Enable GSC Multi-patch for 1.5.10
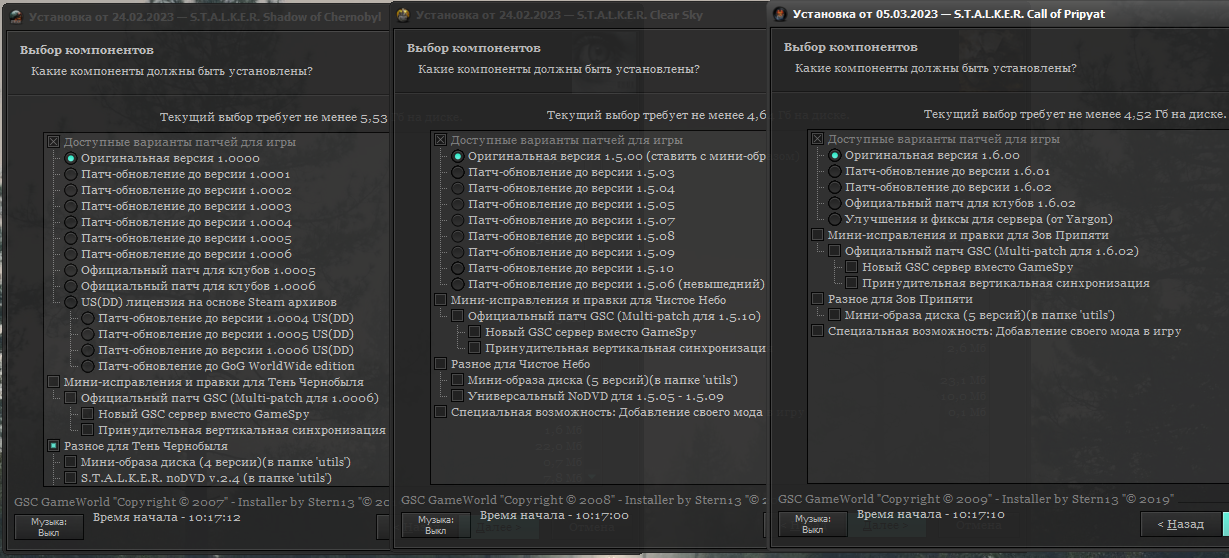Screen dimensions: 1229x558 coord(458,316)
